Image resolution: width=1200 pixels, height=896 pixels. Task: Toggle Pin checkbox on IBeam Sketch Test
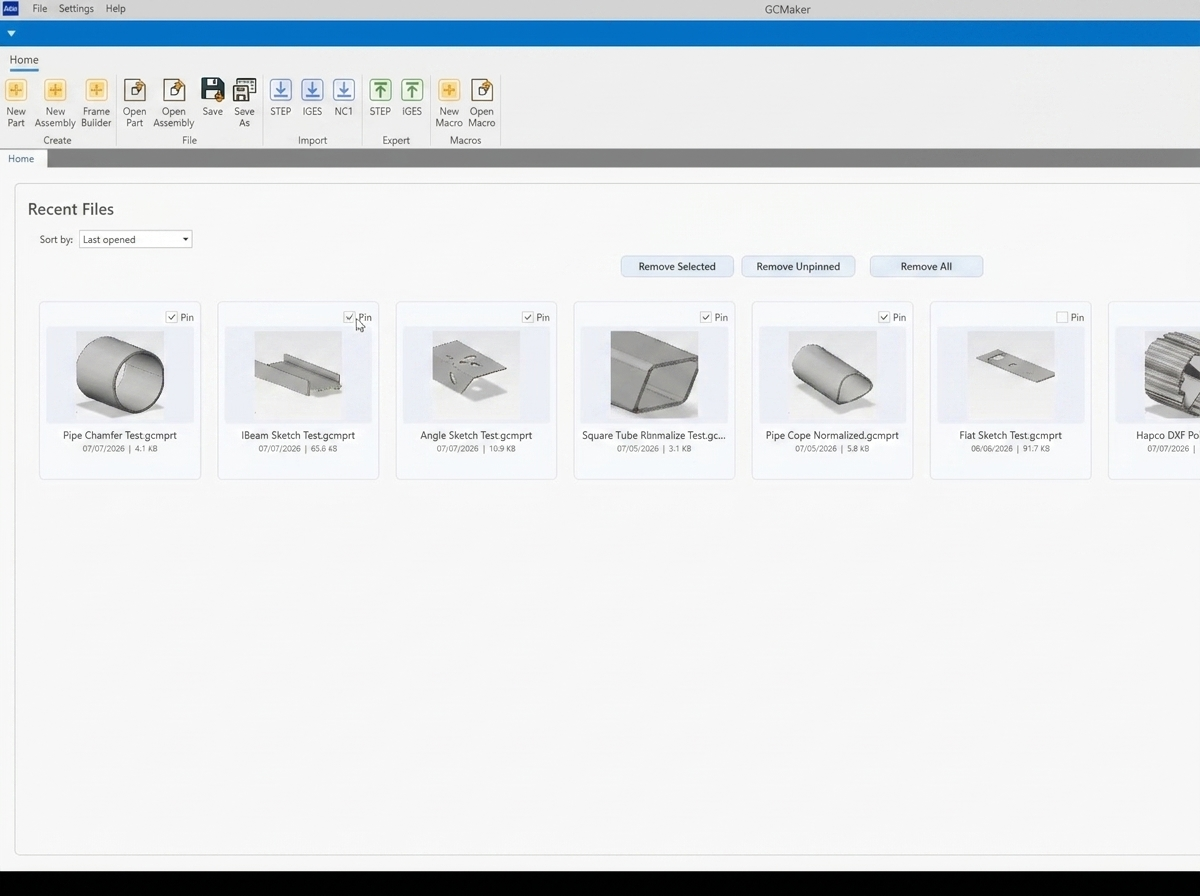(349, 317)
